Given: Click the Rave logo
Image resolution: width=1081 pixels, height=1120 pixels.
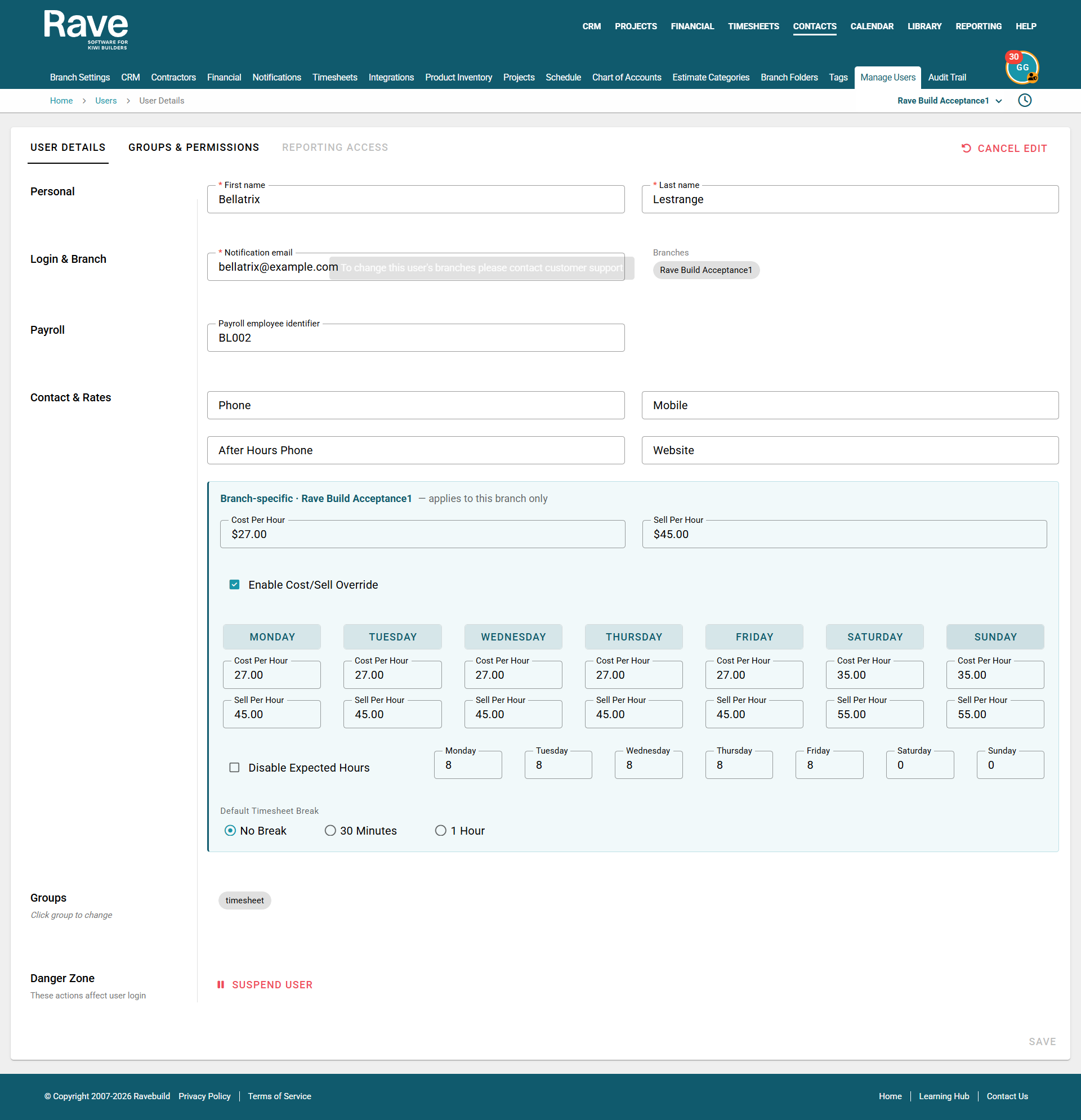Looking at the screenshot, I should pos(86,30).
